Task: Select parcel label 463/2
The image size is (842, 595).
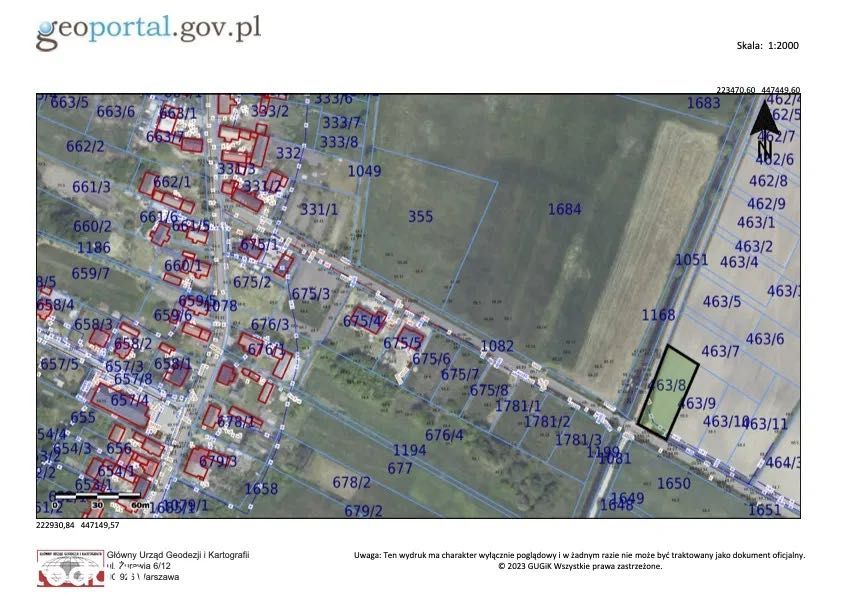Action: pyautogui.click(x=753, y=246)
